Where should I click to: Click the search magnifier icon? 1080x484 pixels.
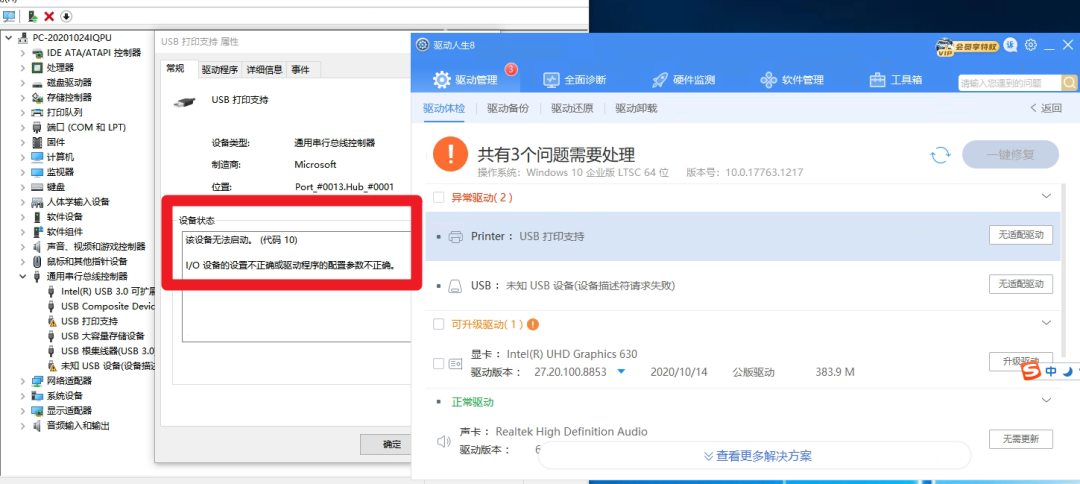[1070, 83]
